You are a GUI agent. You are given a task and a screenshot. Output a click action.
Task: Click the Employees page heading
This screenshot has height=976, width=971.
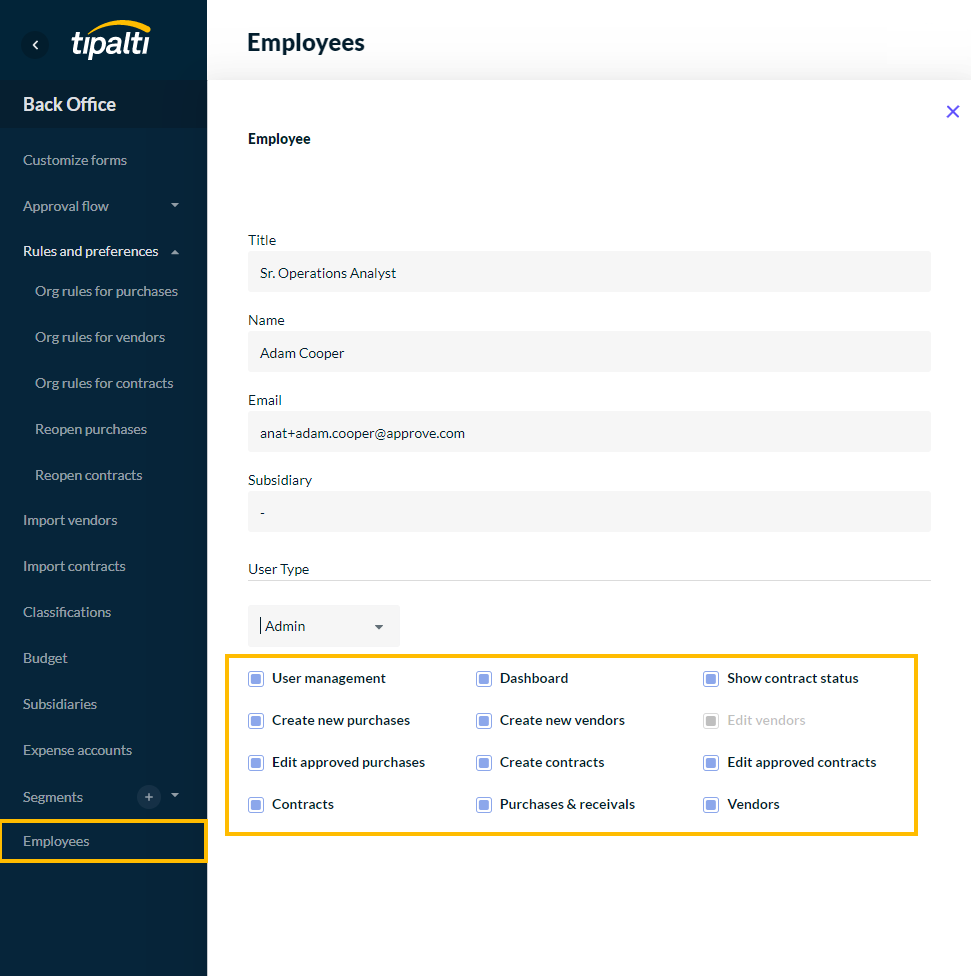306,43
